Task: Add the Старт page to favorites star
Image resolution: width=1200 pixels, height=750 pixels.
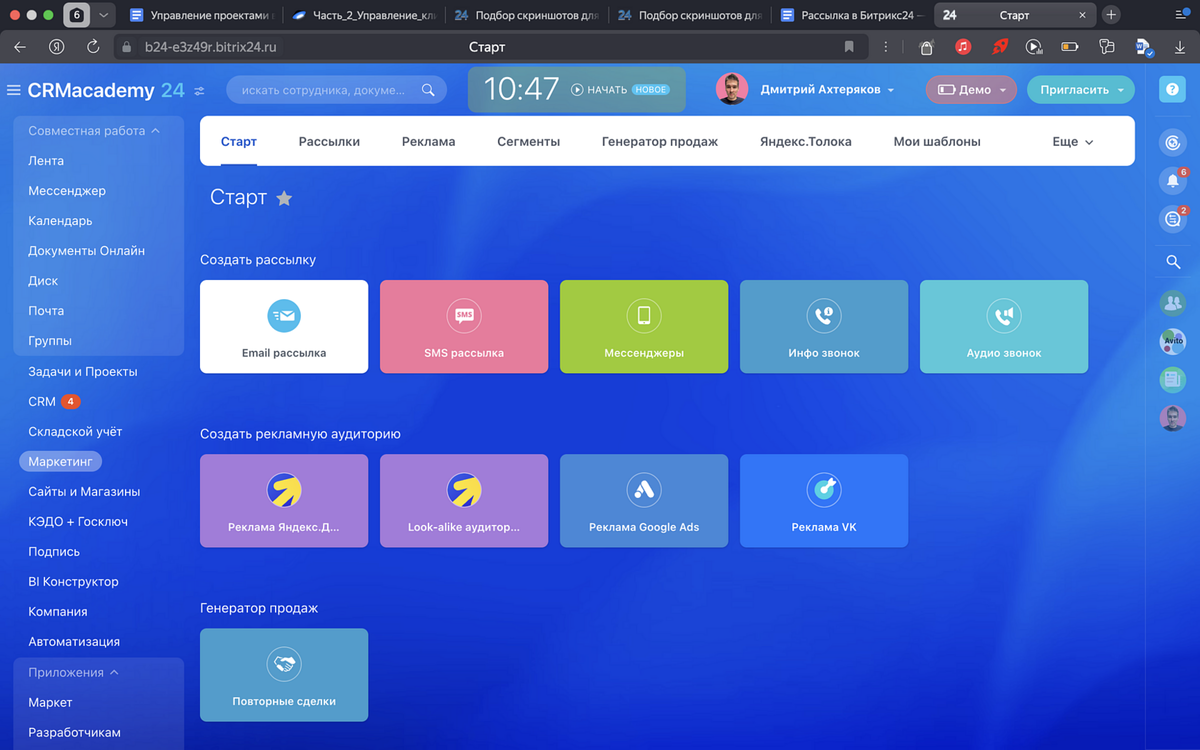Action: coord(284,198)
